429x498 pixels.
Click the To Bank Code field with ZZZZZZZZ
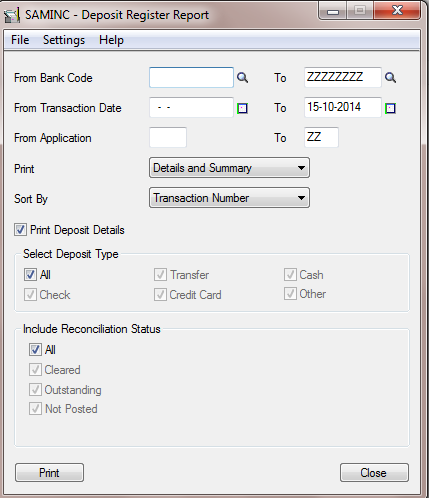[x=343, y=77]
